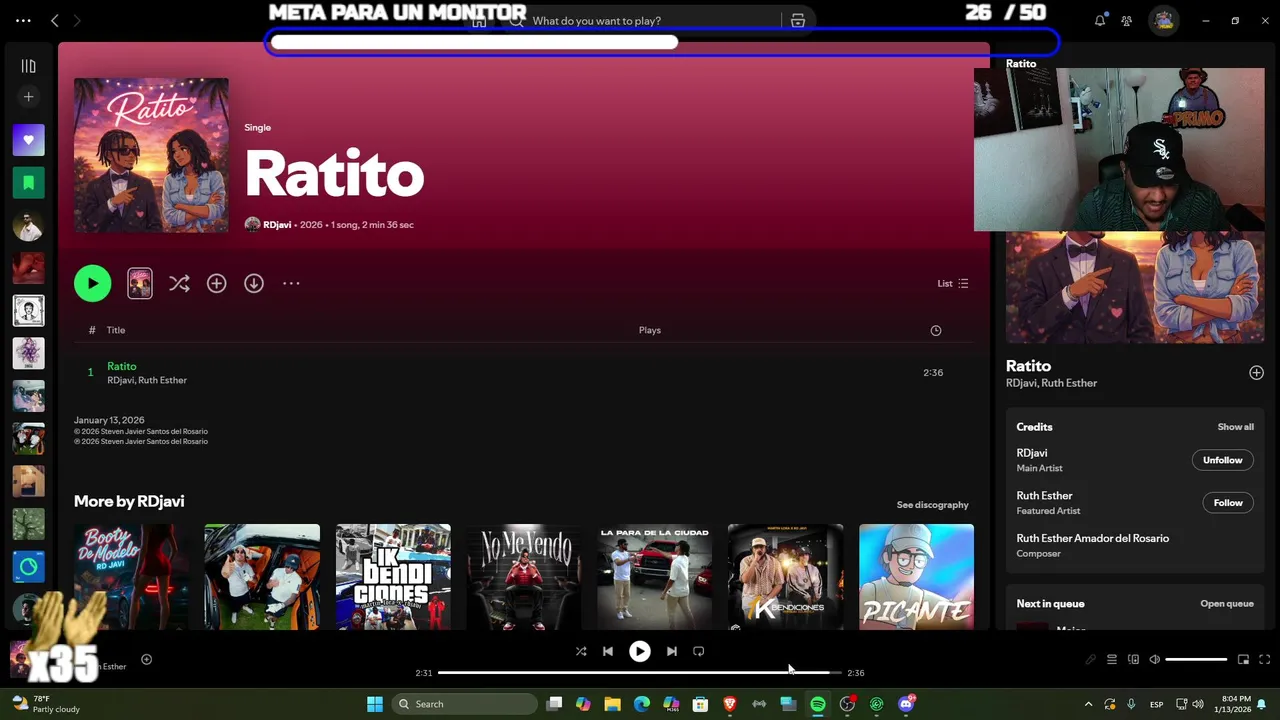Click the duration clock column header

tap(936, 330)
